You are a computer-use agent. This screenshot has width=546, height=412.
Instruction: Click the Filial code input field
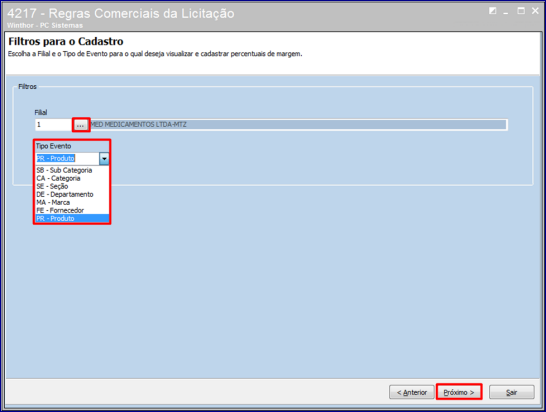tap(54, 125)
